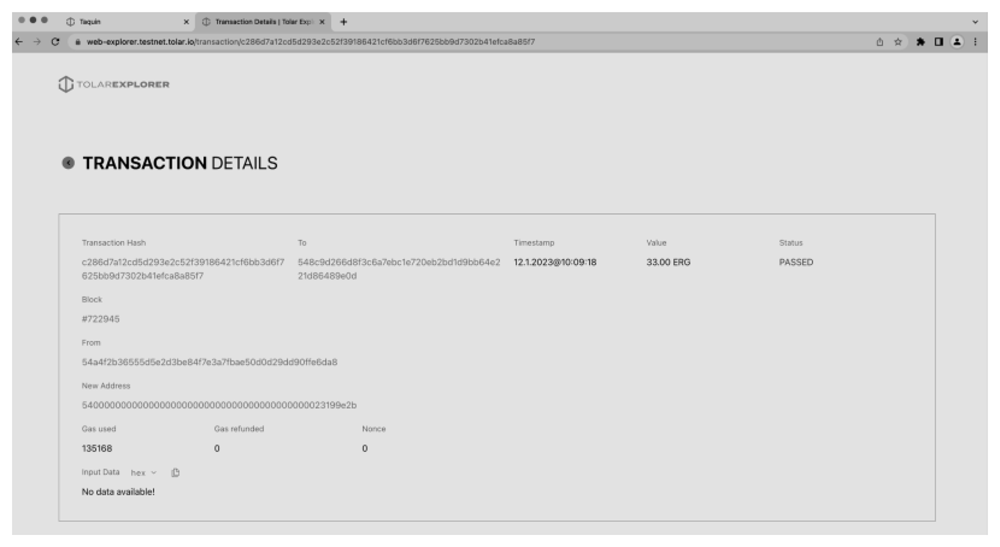Open the browser profile avatar
This screenshot has width=1000, height=547.
(957, 41)
